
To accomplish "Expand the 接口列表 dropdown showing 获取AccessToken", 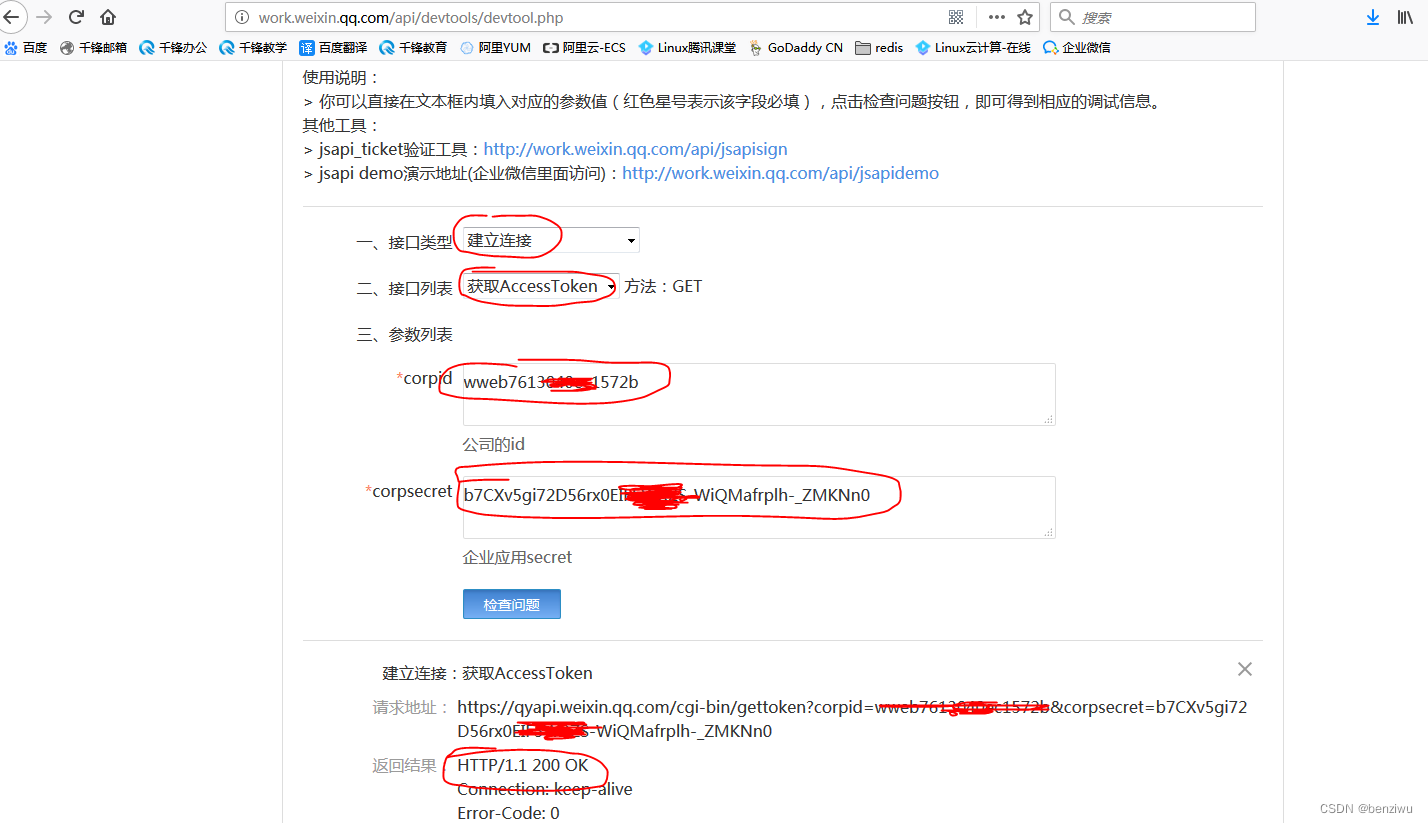I will tap(540, 286).
